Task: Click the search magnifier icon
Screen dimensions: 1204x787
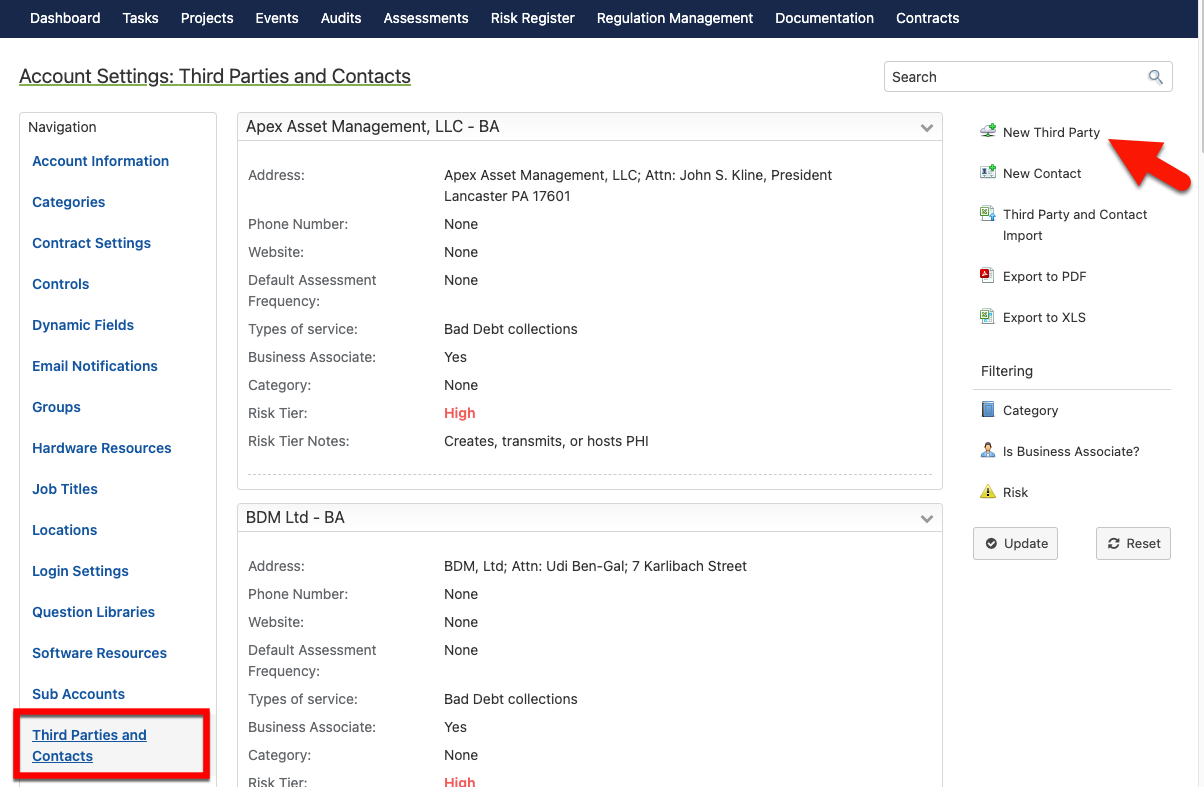Action: 1155,77
